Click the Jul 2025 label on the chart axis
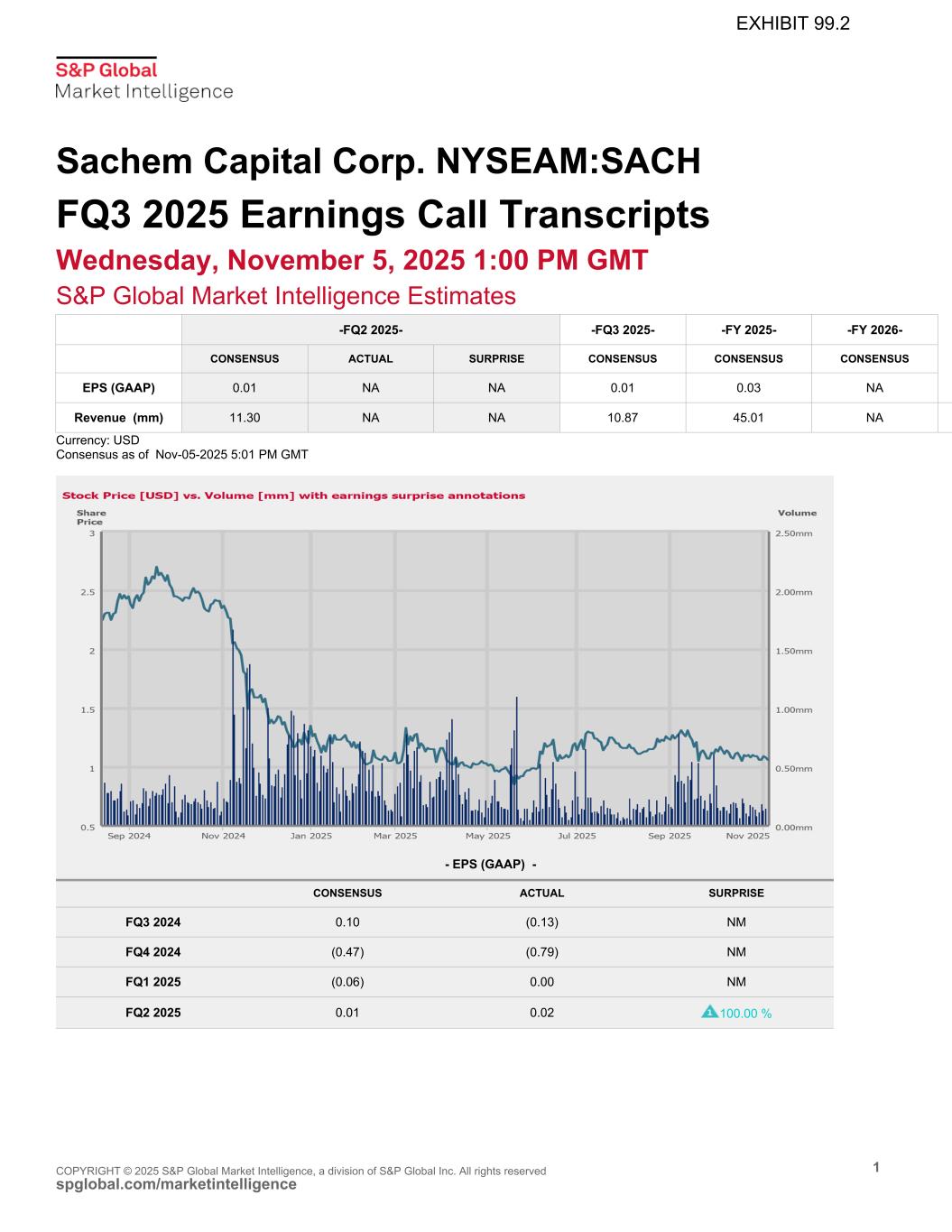The height and width of the screenshot is (1232, 952). click(x=577, y=836)
